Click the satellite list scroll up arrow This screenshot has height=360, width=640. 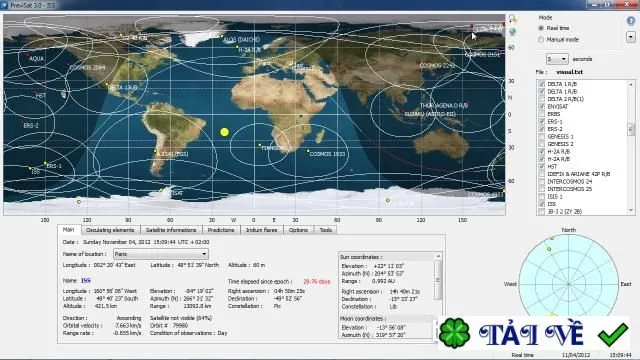tap(631, 84)
